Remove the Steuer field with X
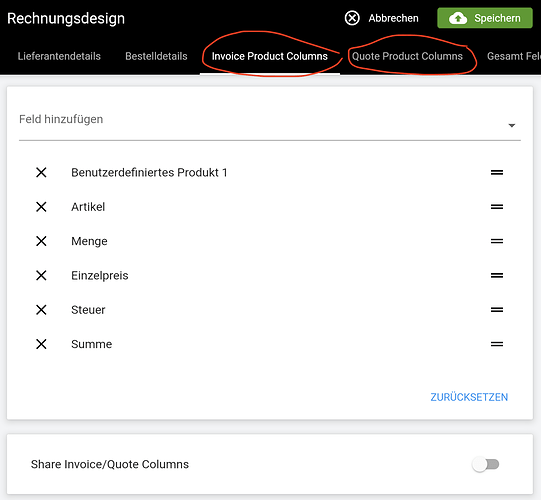 tap(41, 310)
